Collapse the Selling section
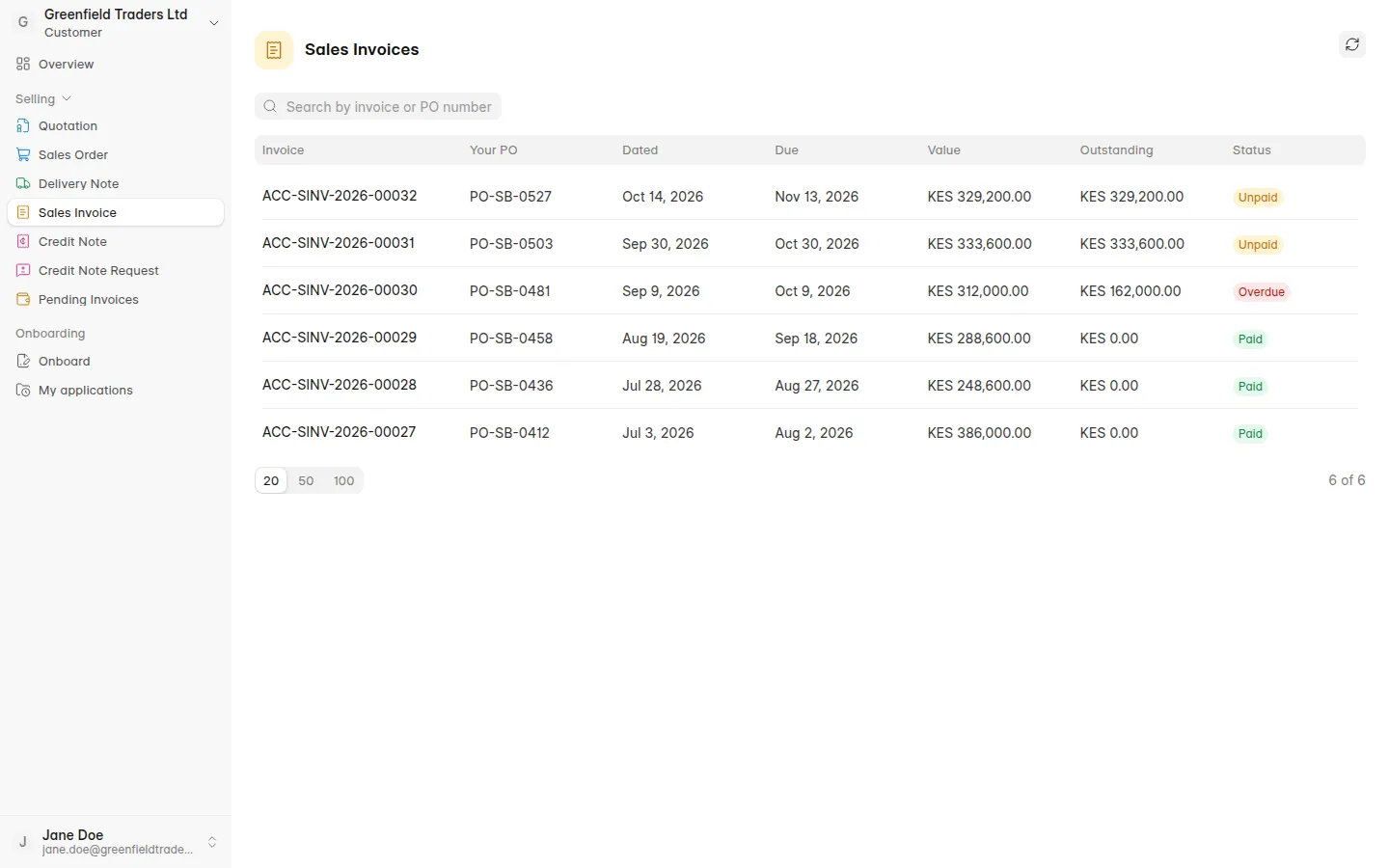Screen dimensions: 1389x868 (43, 99)
